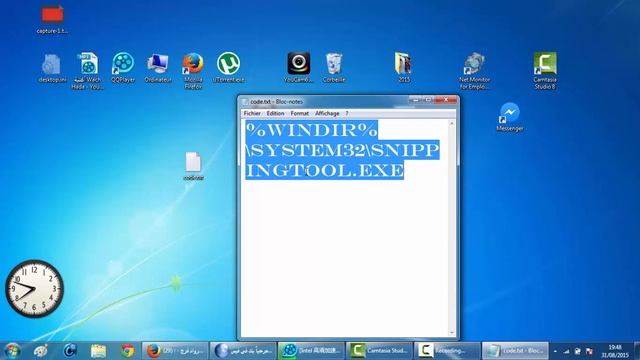Open the taskbar date and time

tap(615, 351)
